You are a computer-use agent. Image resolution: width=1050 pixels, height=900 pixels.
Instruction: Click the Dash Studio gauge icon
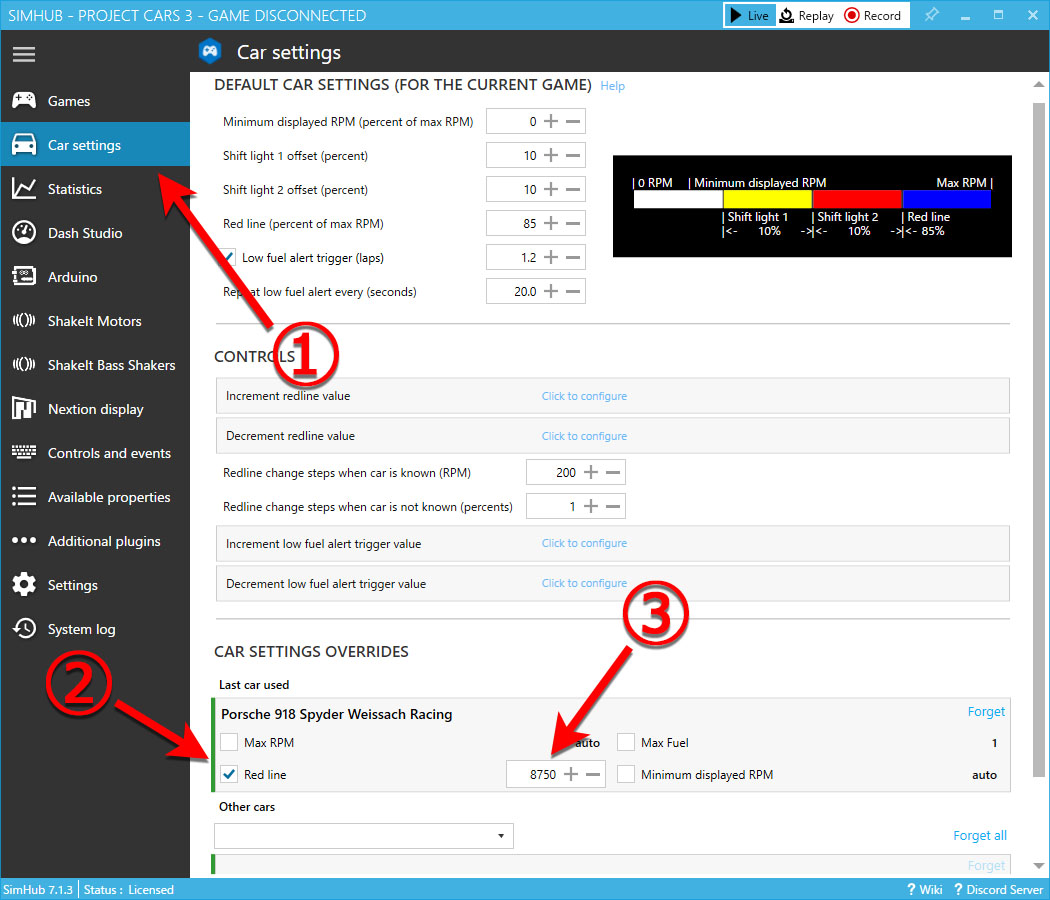point(24,233)
